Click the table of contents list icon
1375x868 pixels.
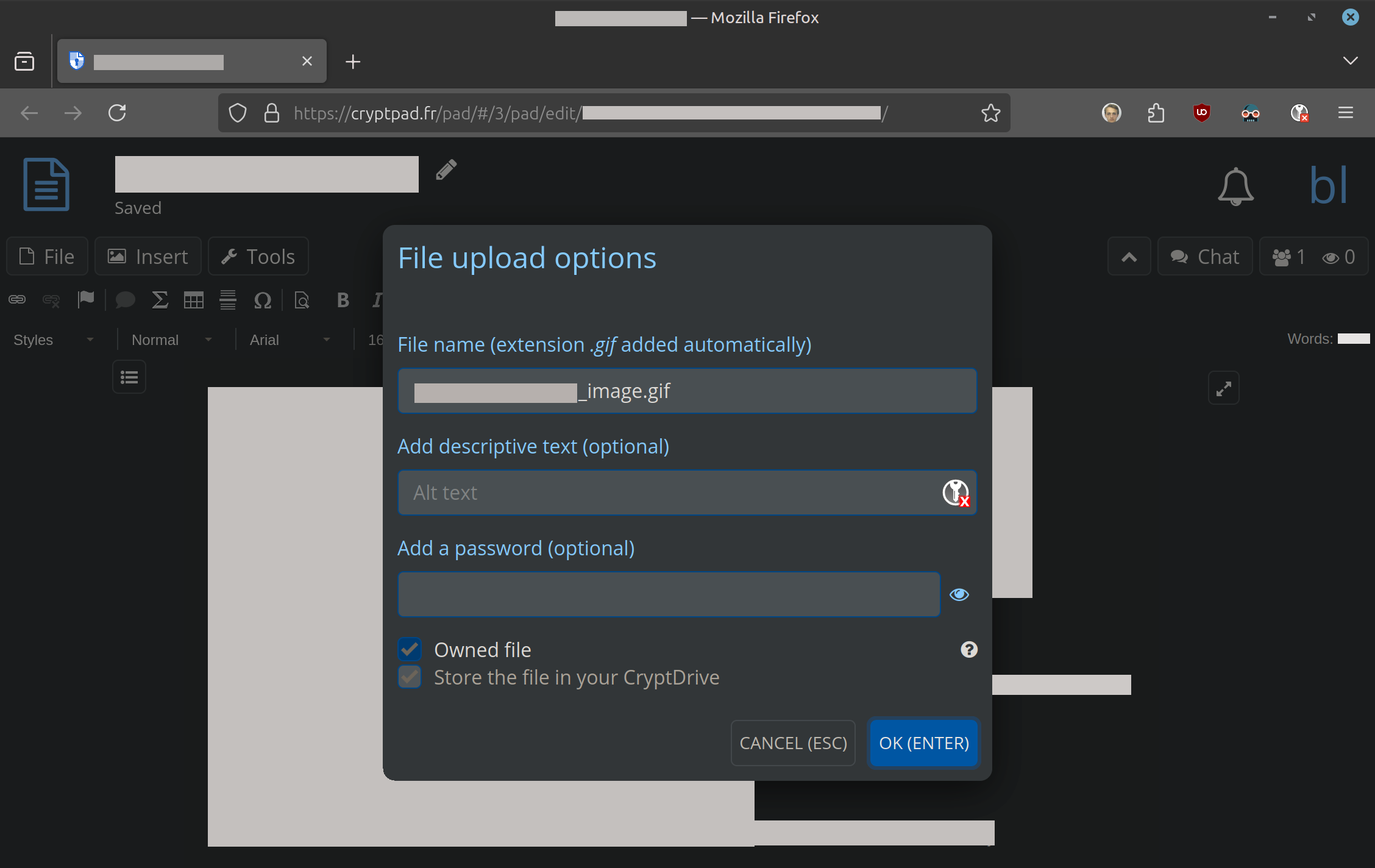pos(129,377)
